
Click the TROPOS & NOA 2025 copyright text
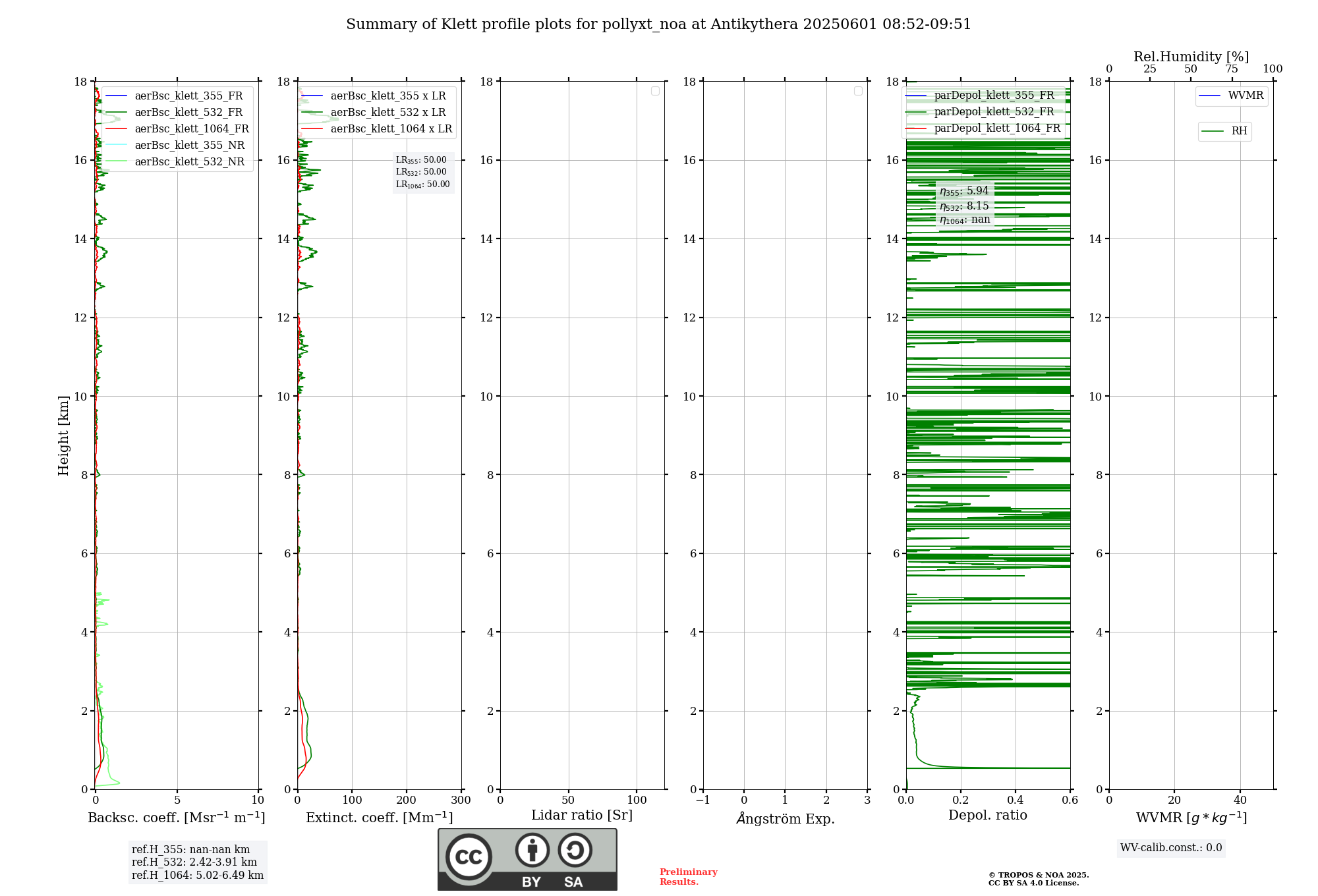(1039, 875)
